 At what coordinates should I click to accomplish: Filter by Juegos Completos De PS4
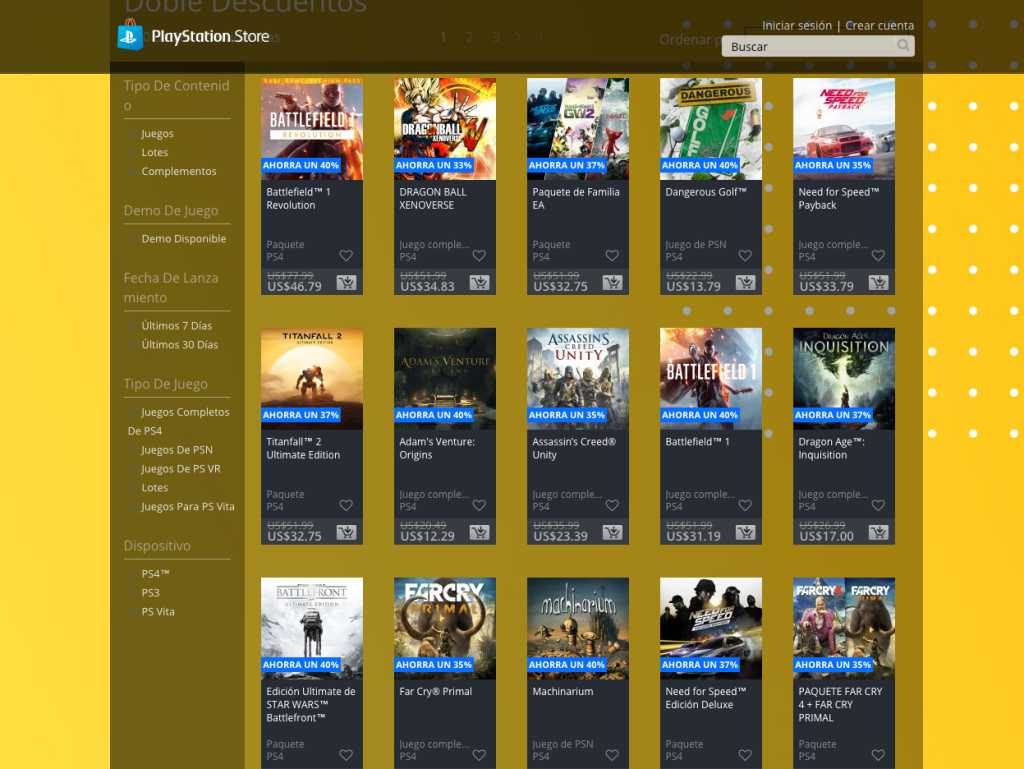coord(178,421)
